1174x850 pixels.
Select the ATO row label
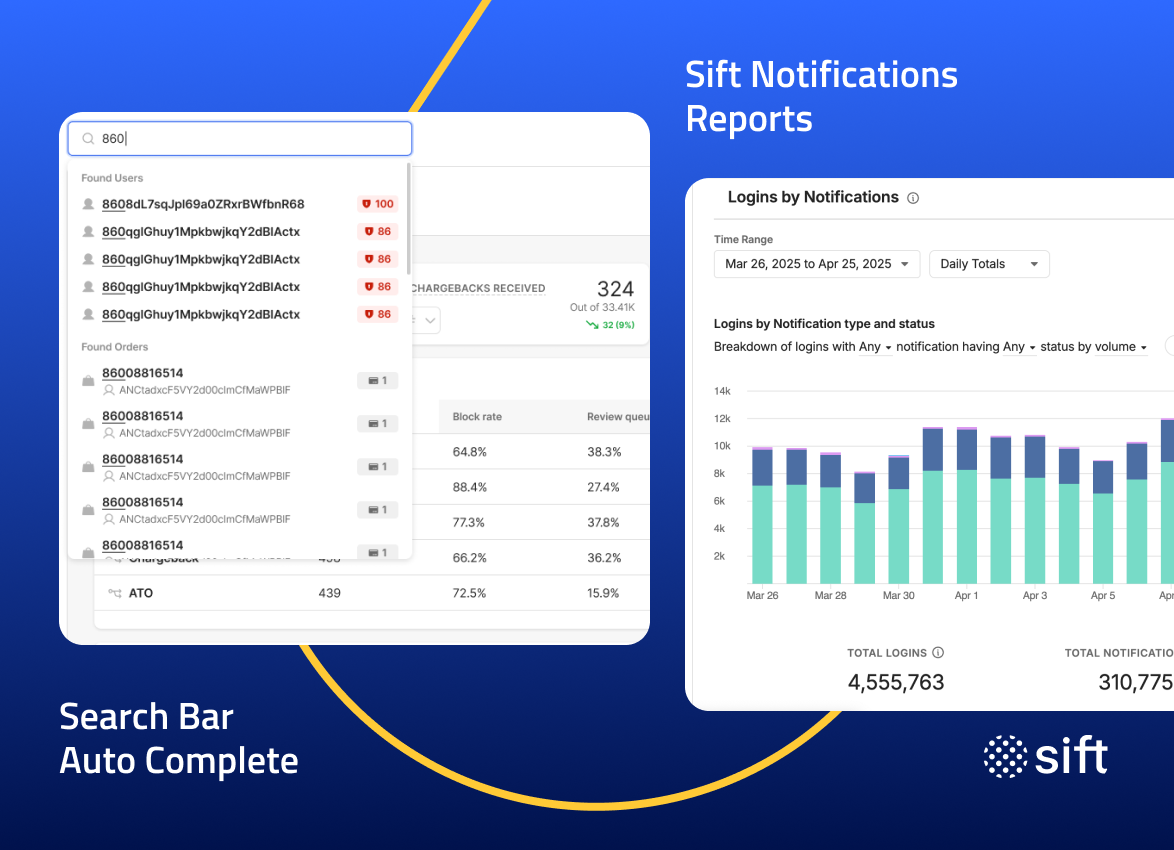tap(141, 593)
